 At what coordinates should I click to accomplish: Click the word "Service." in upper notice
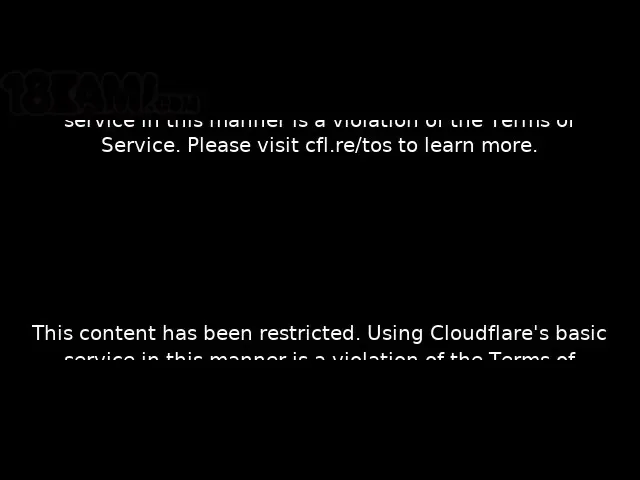click(x=141, y=145)
